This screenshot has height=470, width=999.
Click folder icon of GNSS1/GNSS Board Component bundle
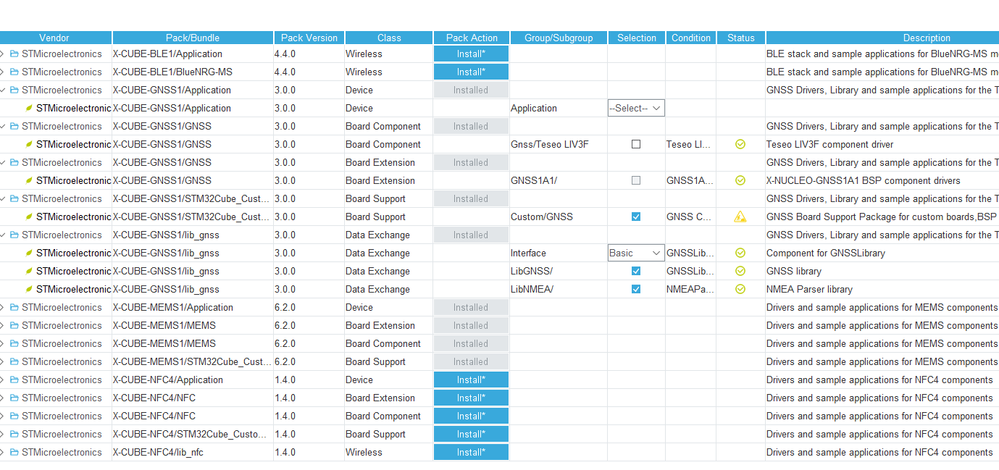14,126
